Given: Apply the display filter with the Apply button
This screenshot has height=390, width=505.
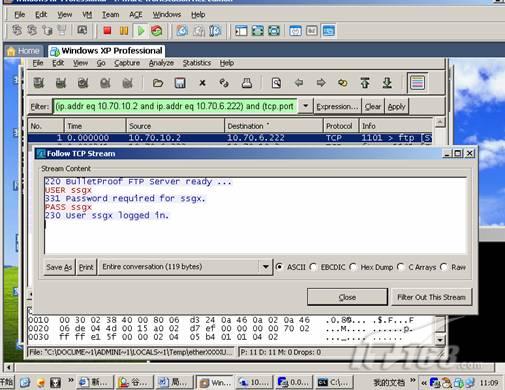Looking at the screenshot, I should 396,106.
